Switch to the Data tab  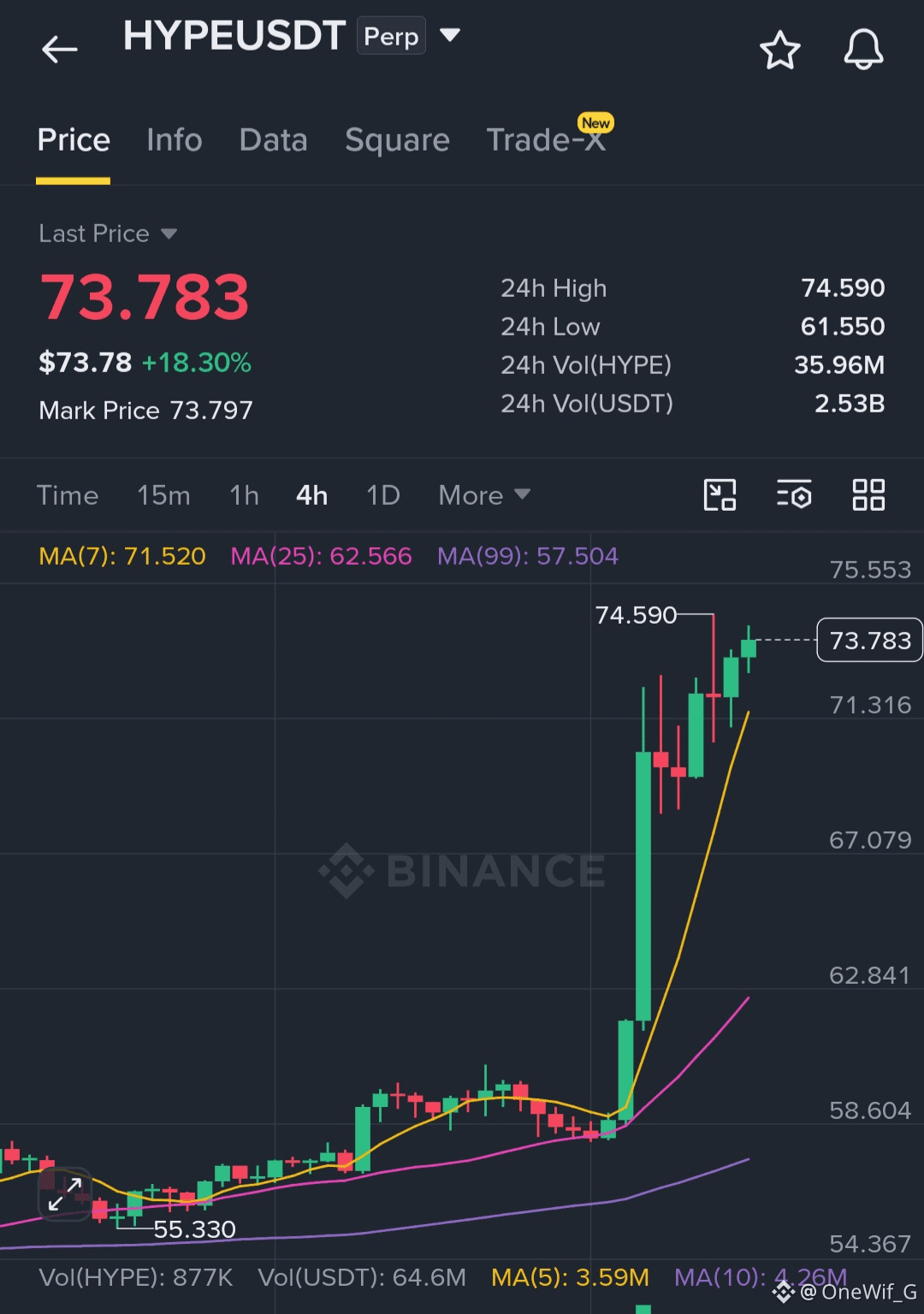pos(273,140)
